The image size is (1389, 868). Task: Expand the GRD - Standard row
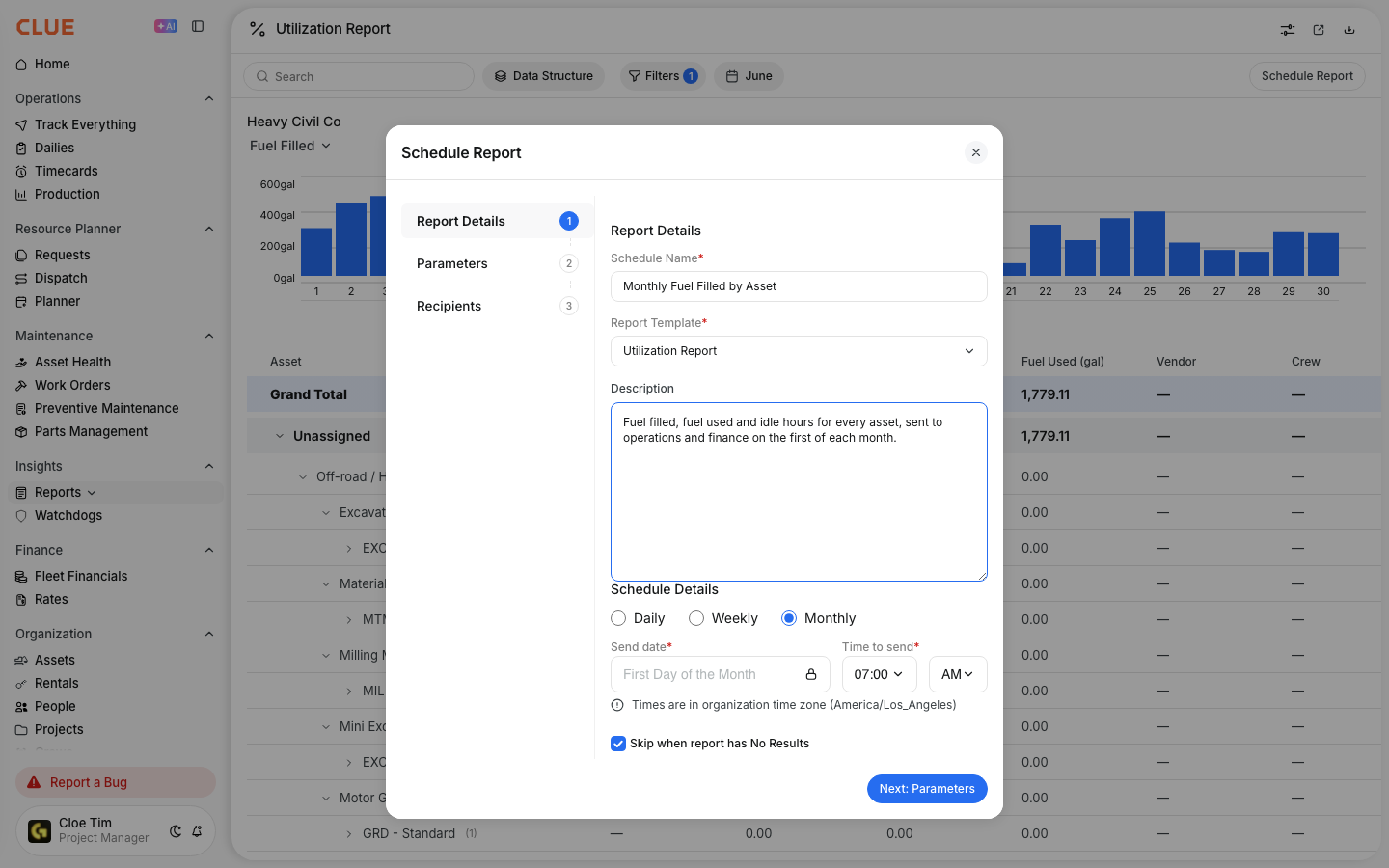click(349, 833)
